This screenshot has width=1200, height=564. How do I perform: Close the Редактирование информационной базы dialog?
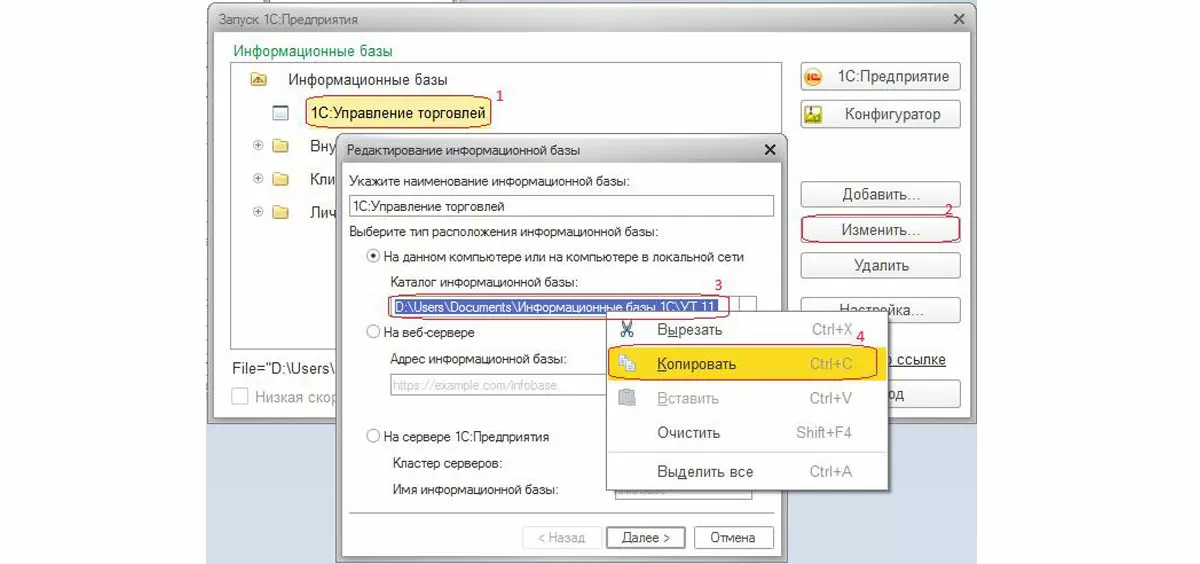(x=770, y=149)
